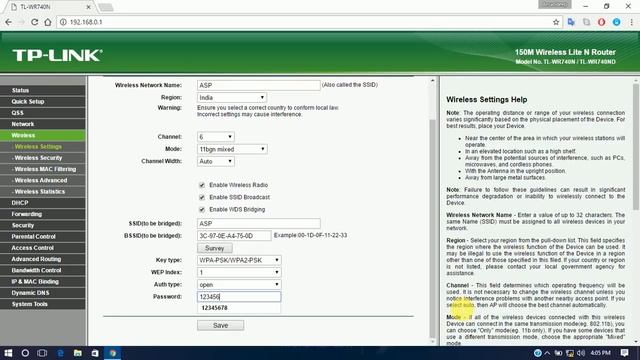
Task: Open Bandwidth Control menu item
Action: [x=43, y=270]
